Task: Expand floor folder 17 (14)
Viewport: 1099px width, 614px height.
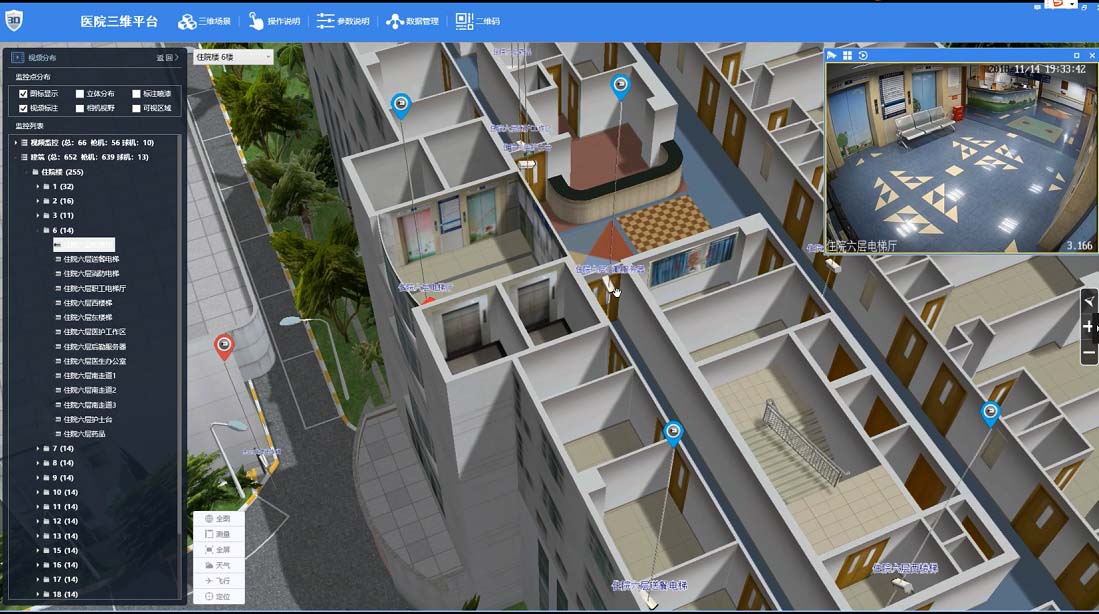Action: [x=38, y=580]
